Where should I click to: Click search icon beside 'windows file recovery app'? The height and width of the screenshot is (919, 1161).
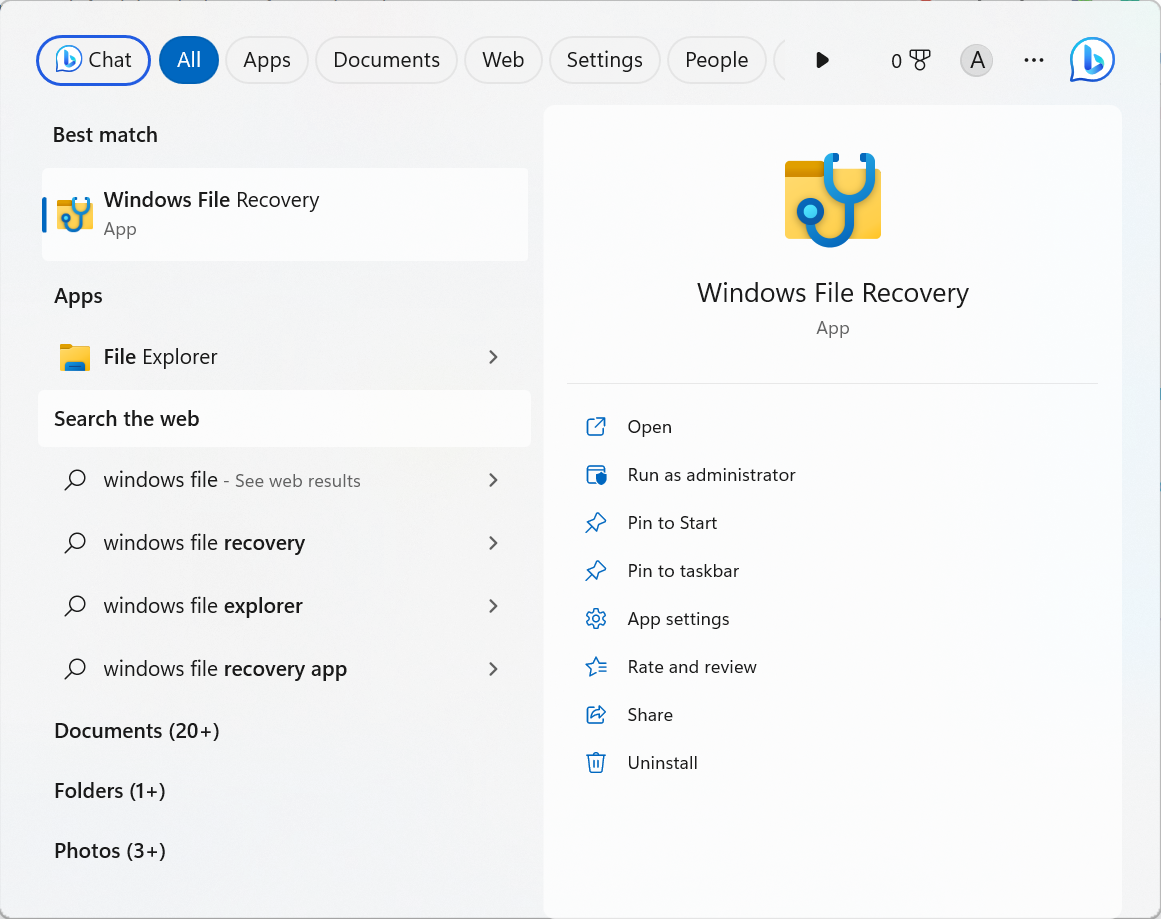tap(75, 669)
